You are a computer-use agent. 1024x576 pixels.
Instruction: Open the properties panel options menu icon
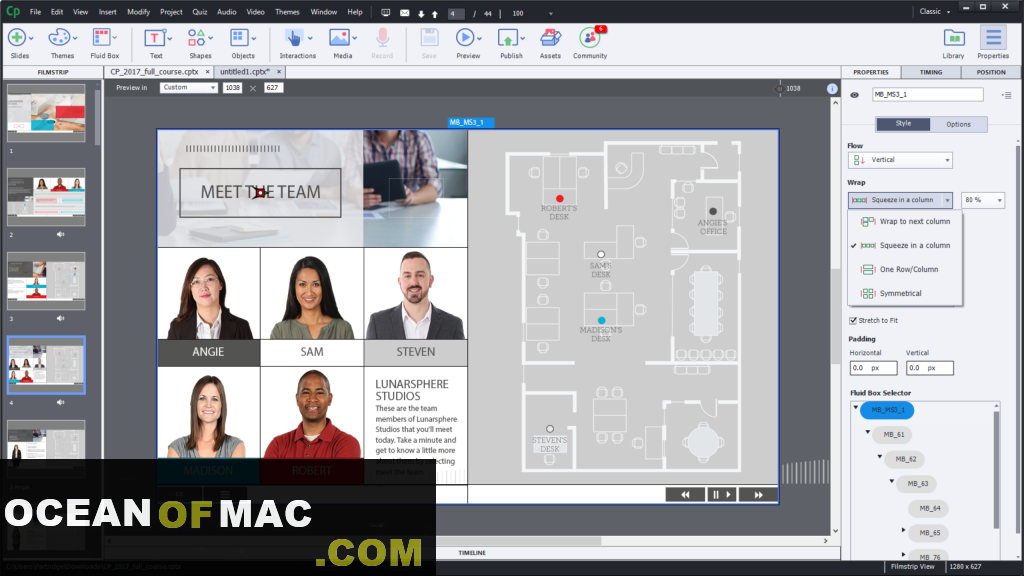tap(1007, 95)
